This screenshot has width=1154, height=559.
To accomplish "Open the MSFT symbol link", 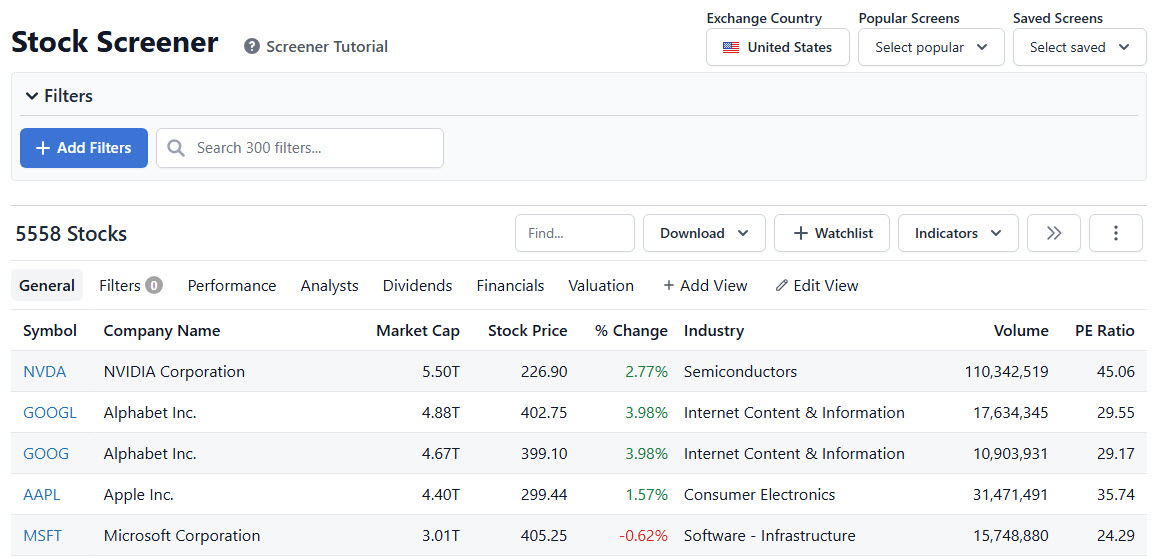I will (x=42, y=535).
